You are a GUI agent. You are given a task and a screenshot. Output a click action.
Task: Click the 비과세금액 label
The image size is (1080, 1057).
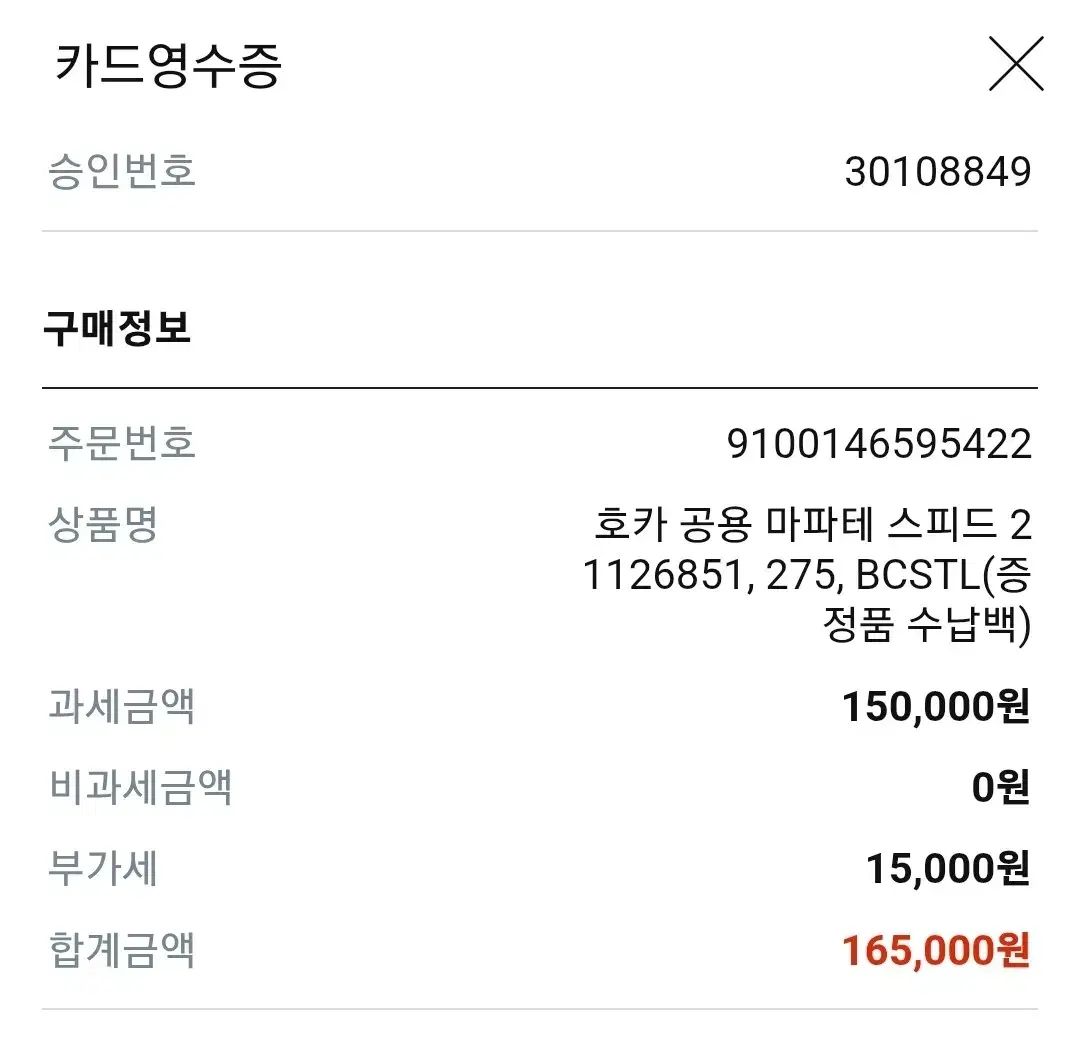click(140, 788)
